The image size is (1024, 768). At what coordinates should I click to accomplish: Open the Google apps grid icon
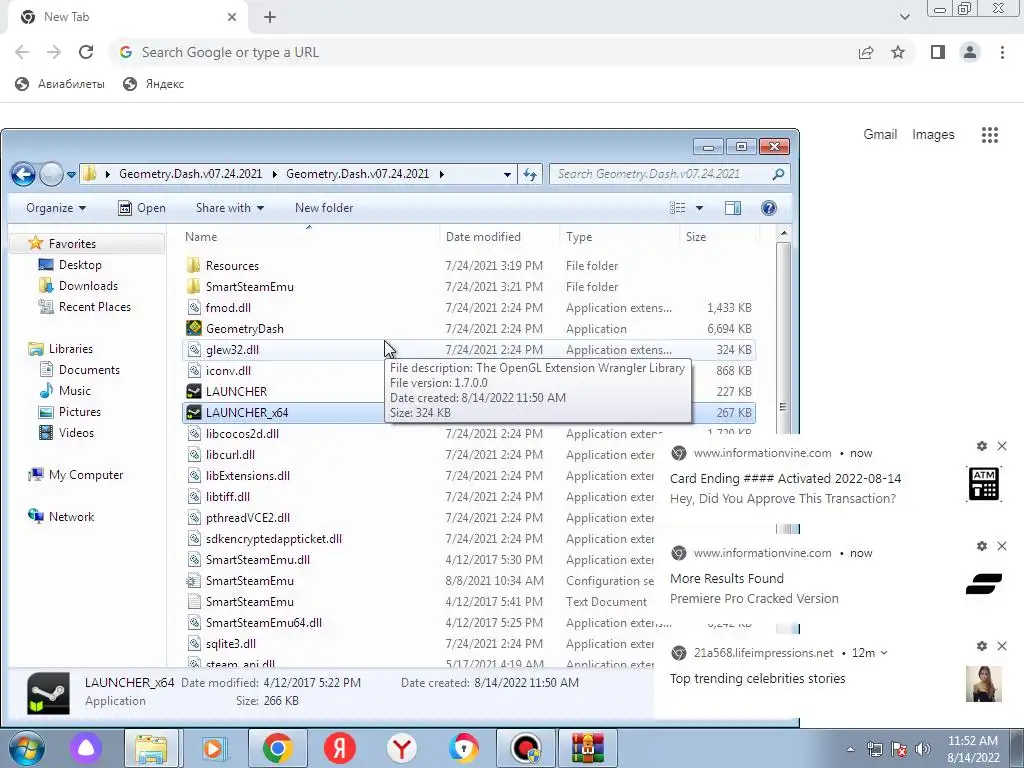click(x=990, y=135)
